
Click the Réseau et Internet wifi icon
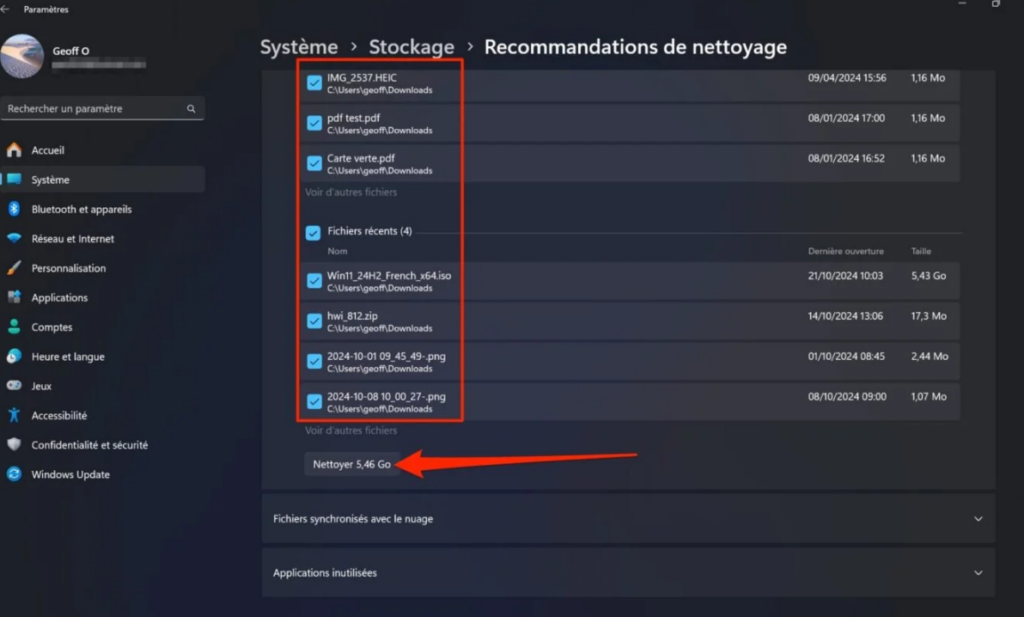point(14,239)
